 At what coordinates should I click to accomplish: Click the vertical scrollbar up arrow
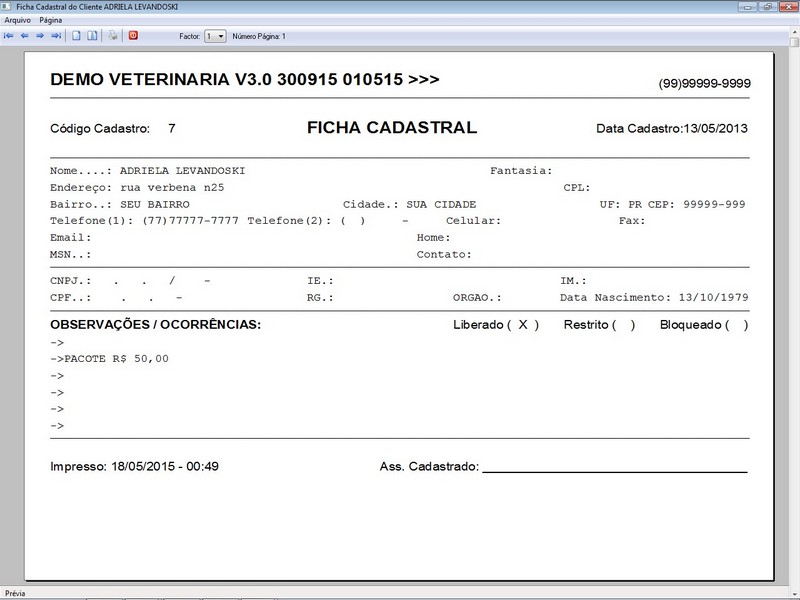coord(794,32)
